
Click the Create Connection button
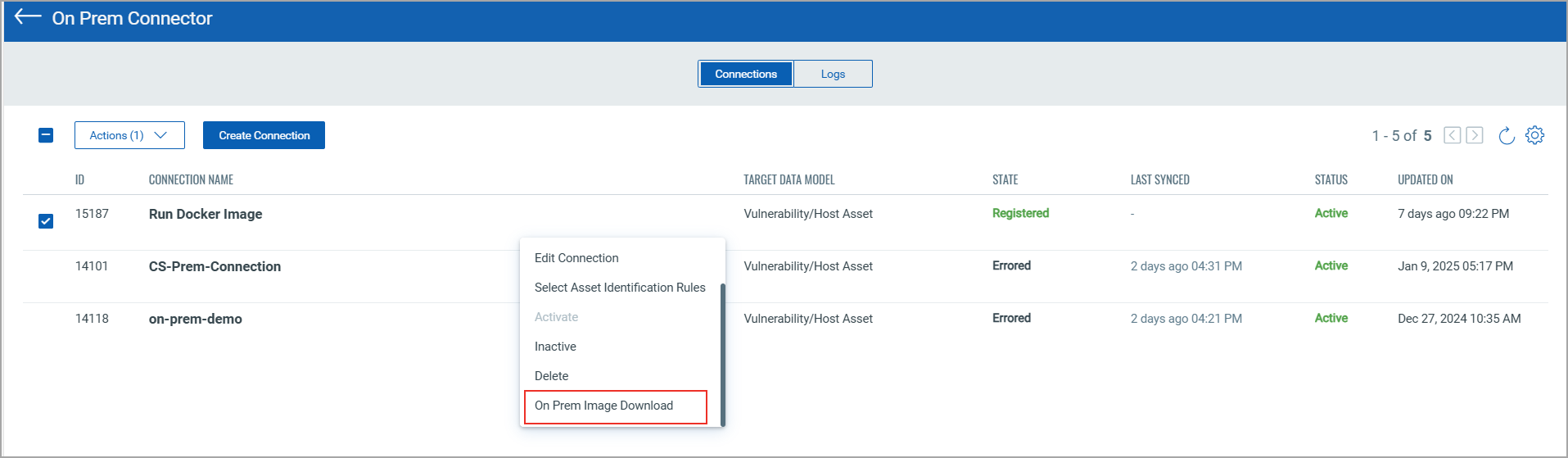pos(264,135)
